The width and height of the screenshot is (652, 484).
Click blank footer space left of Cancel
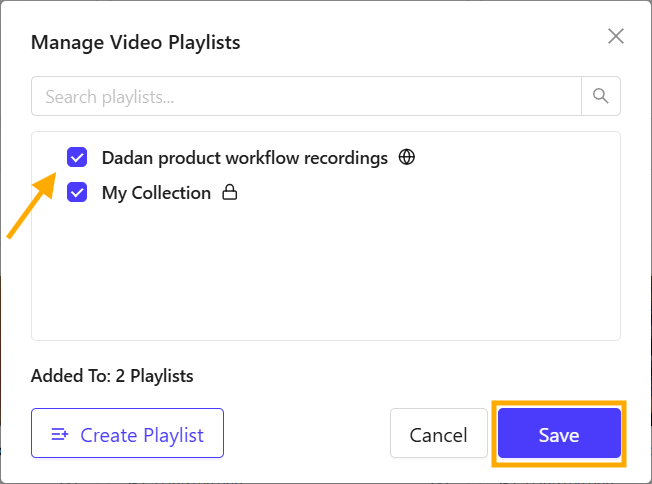[x=305, y=434]
